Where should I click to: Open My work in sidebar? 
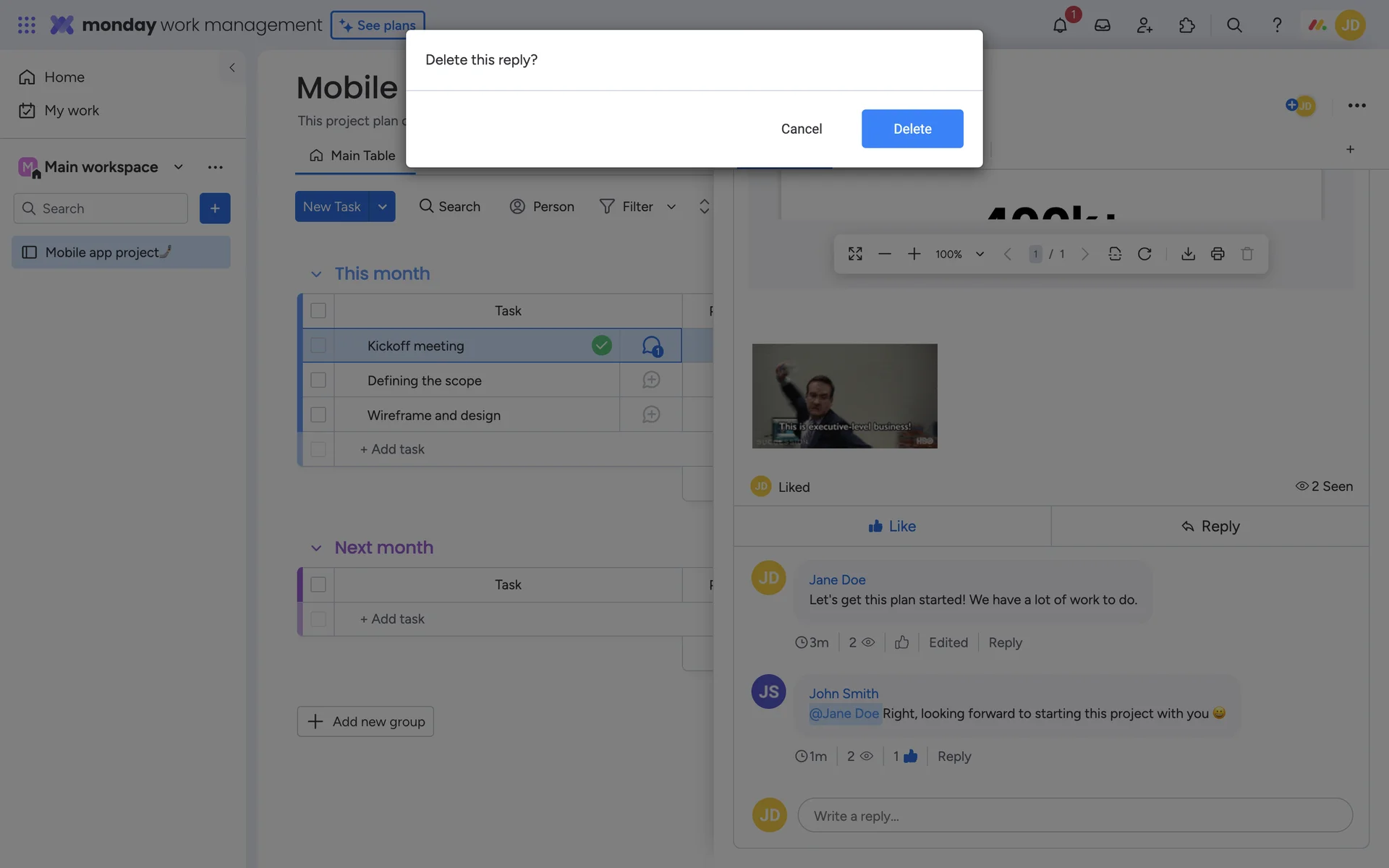71,111
